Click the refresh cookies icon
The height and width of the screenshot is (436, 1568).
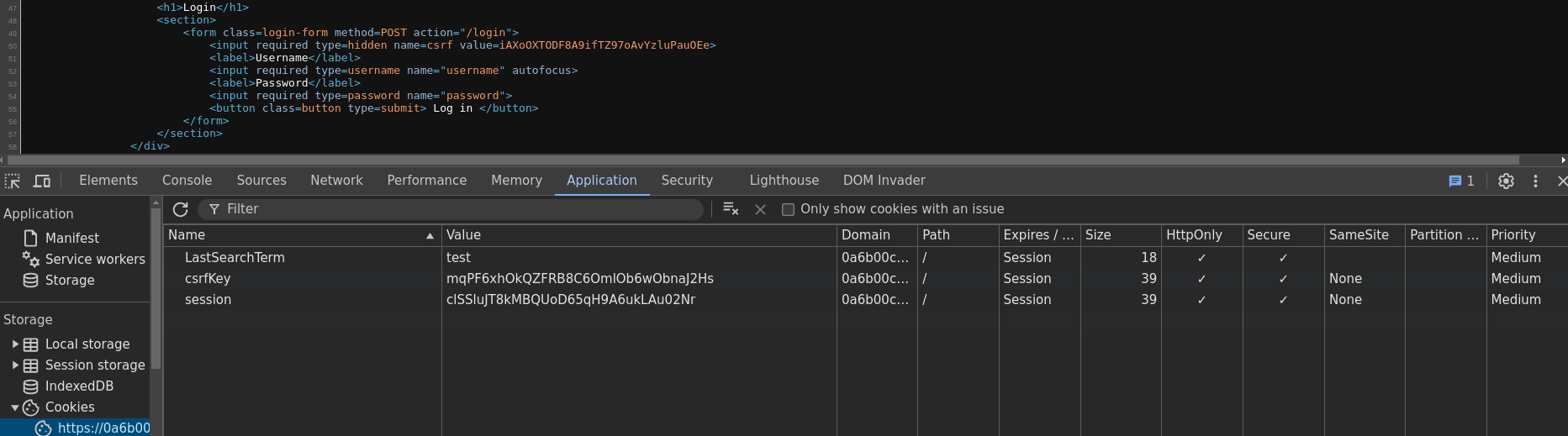[x=180, y=209]
